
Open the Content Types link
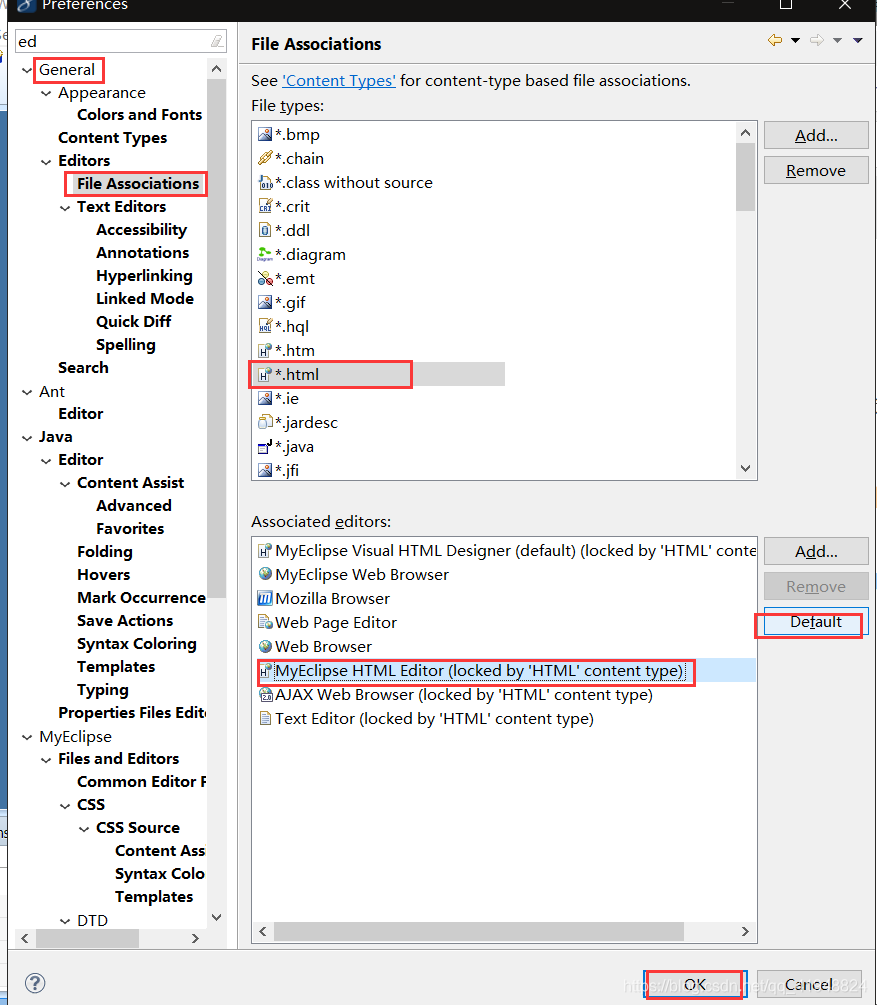pos(339,81)
